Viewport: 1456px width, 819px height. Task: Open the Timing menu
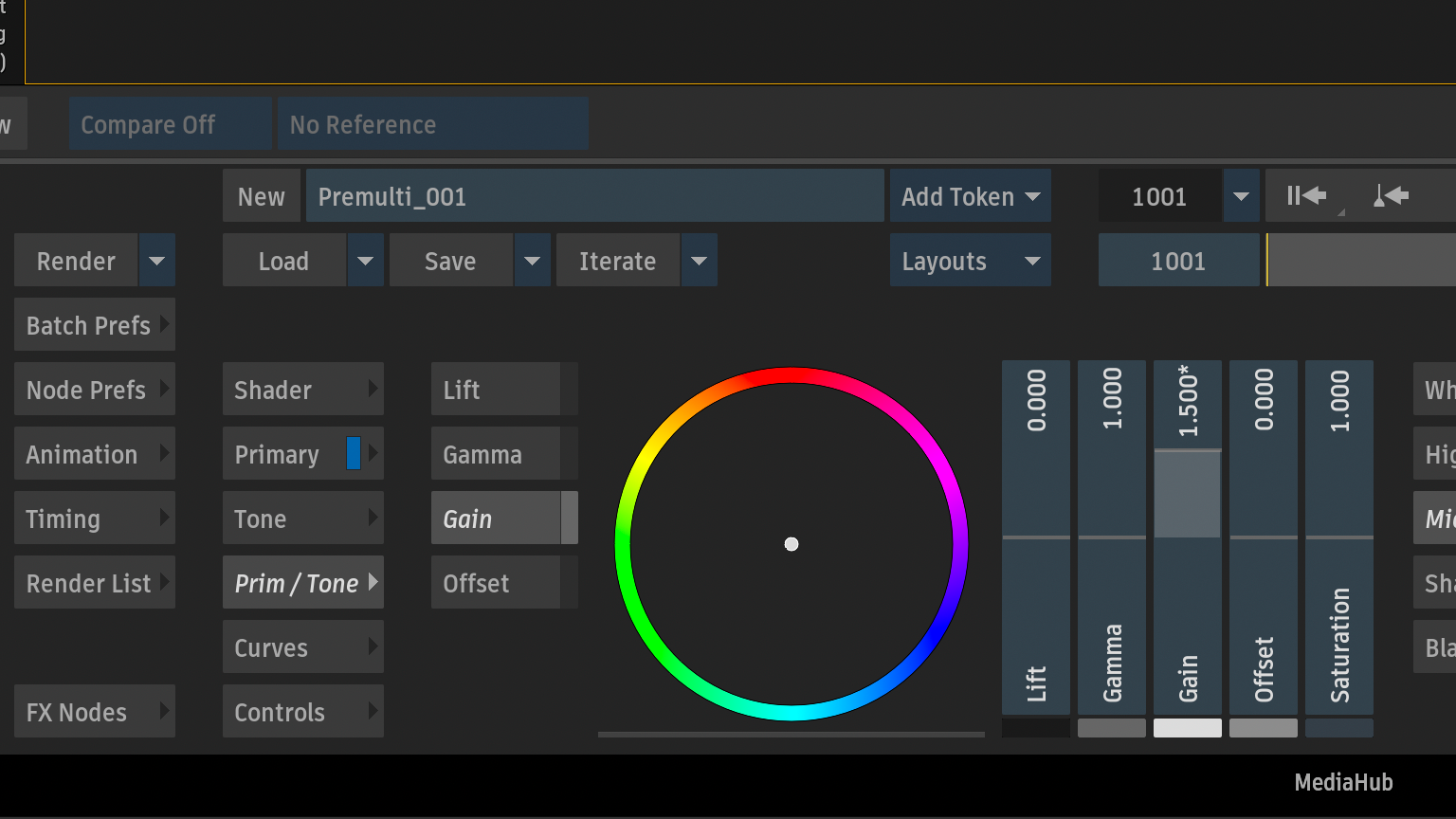(95, 519)
